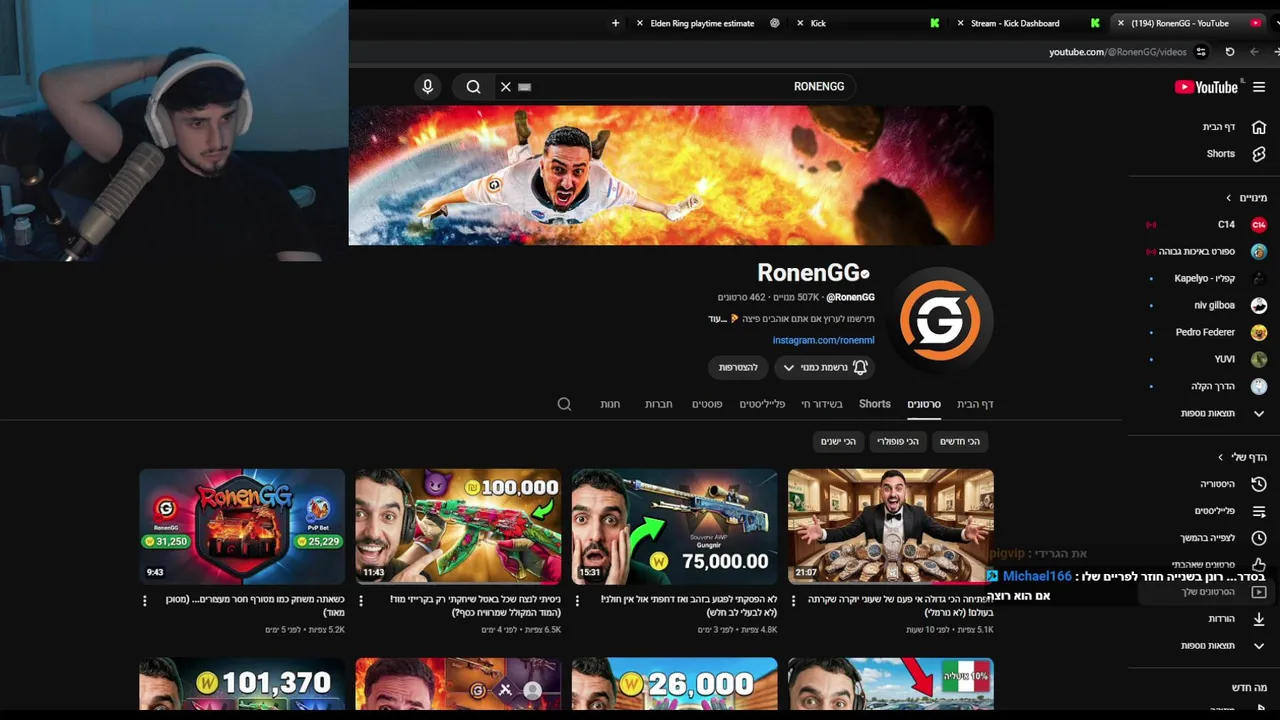
Task: Open niv gilboa subscription
Action: pyautogui.click(x=1214, y=305)
